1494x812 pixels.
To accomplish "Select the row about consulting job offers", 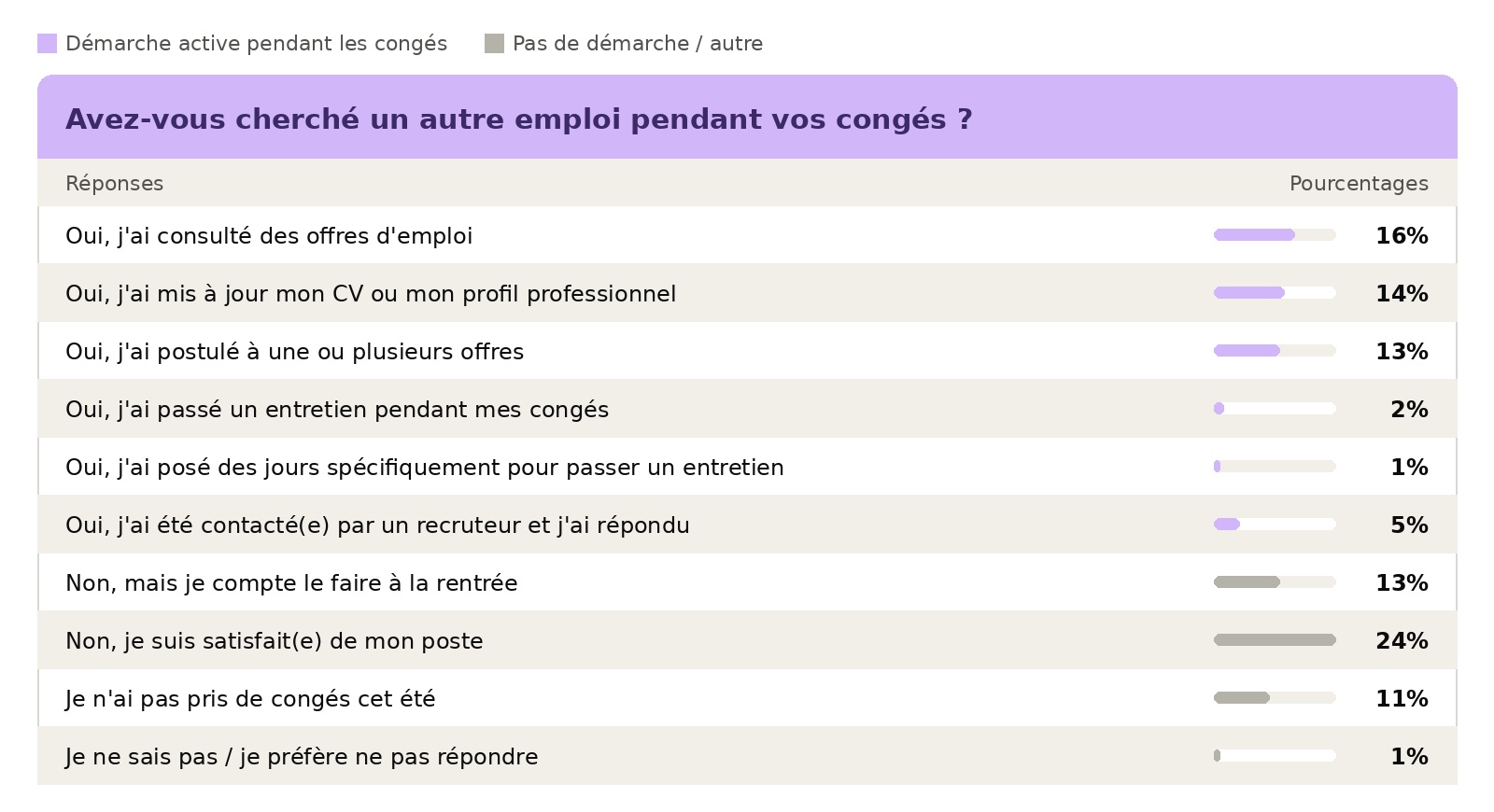I will point(747,235).
